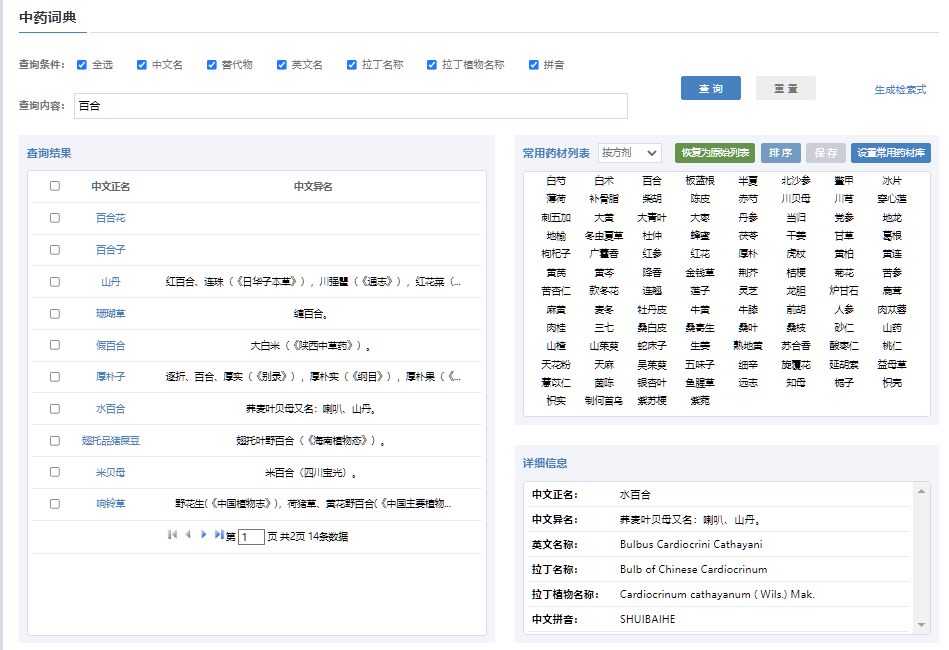Open the 按方剂 sort dropdown
This screenshot has height=650, width=949.
629,153
